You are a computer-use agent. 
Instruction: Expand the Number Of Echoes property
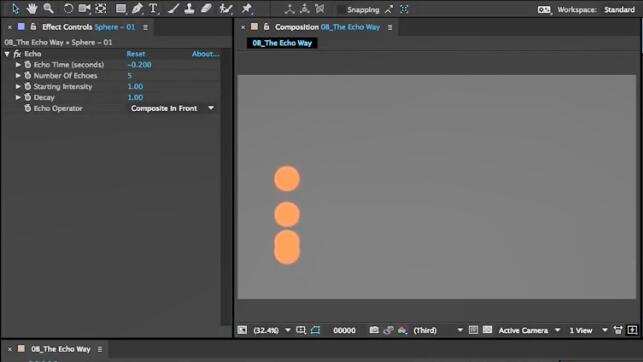tap(18, 75)
